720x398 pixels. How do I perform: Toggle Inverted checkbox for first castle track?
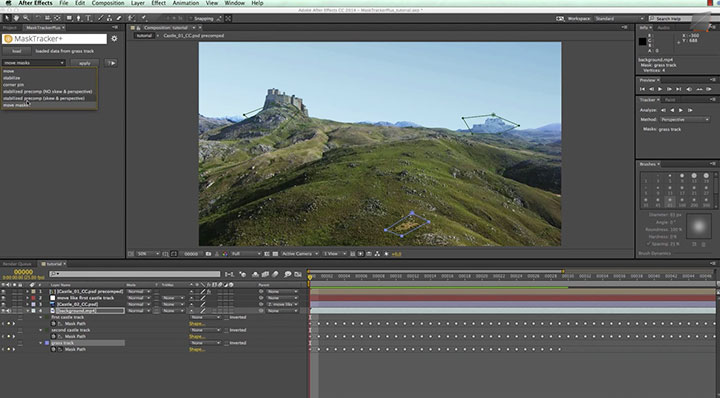[x=227, y=317]
